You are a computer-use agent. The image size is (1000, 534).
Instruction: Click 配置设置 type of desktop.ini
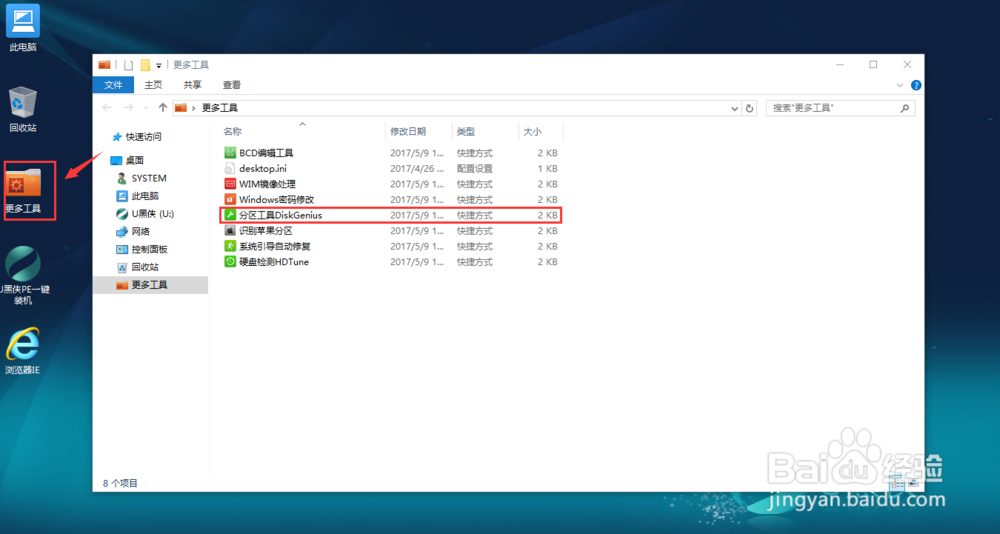474,168
